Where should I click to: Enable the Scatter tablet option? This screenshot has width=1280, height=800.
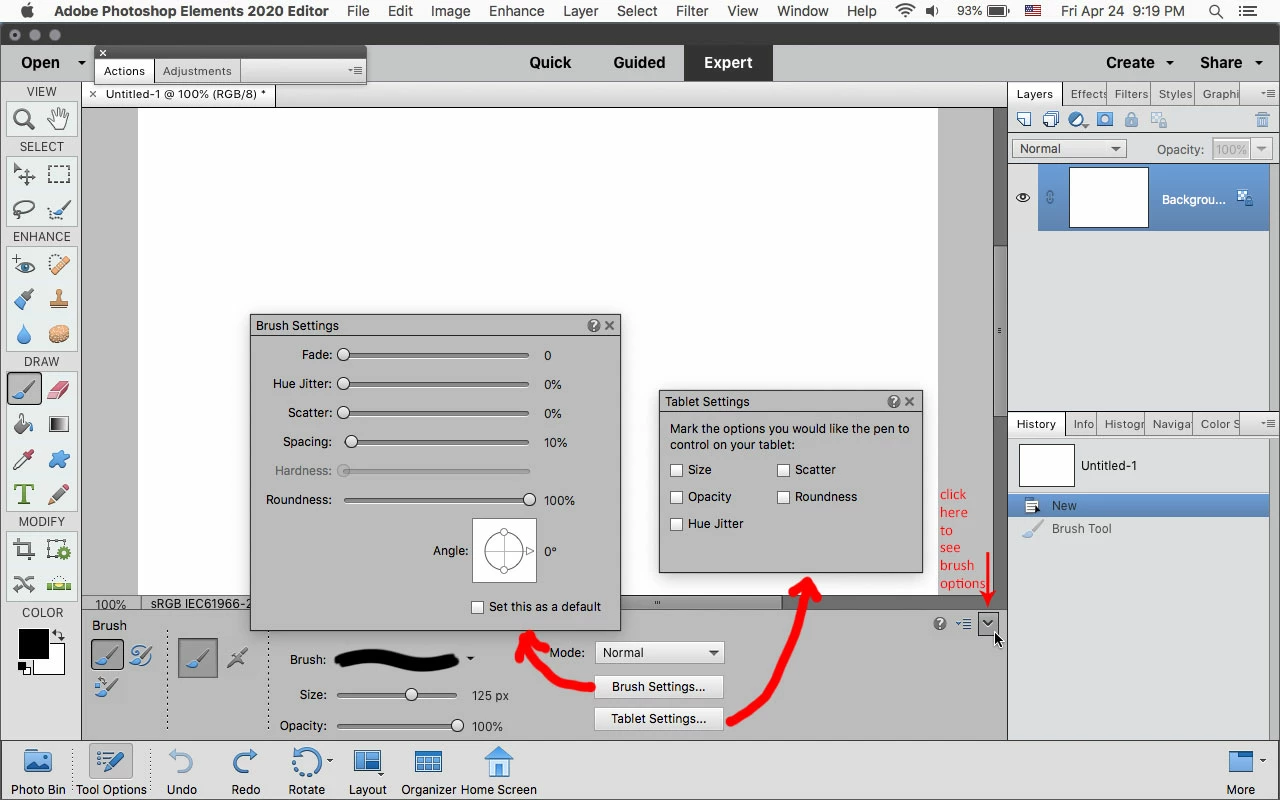784,470
